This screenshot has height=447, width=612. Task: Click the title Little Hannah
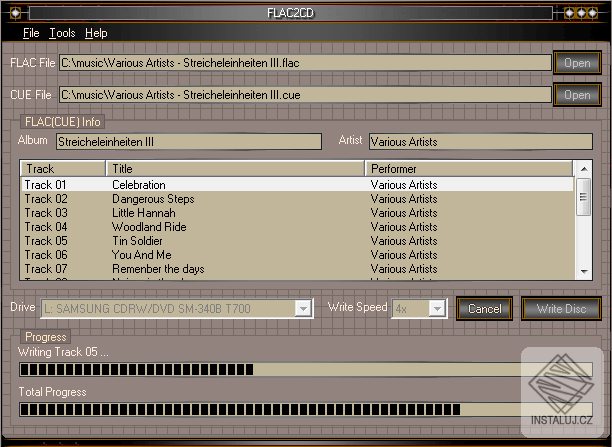pyautogui.click(x=144, y=213)
